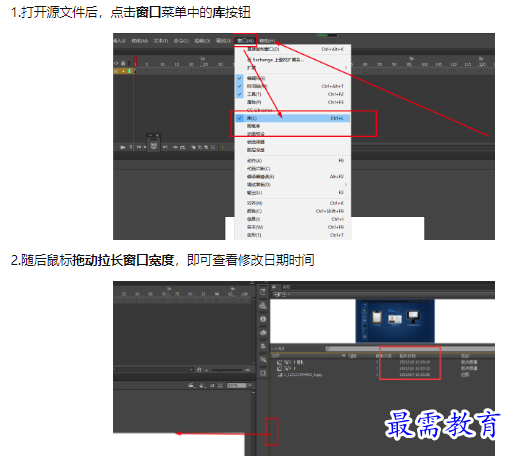Click second icon in collapsed panel dock
This screenshot has height=456, width=509.
[x=263, y=306]
